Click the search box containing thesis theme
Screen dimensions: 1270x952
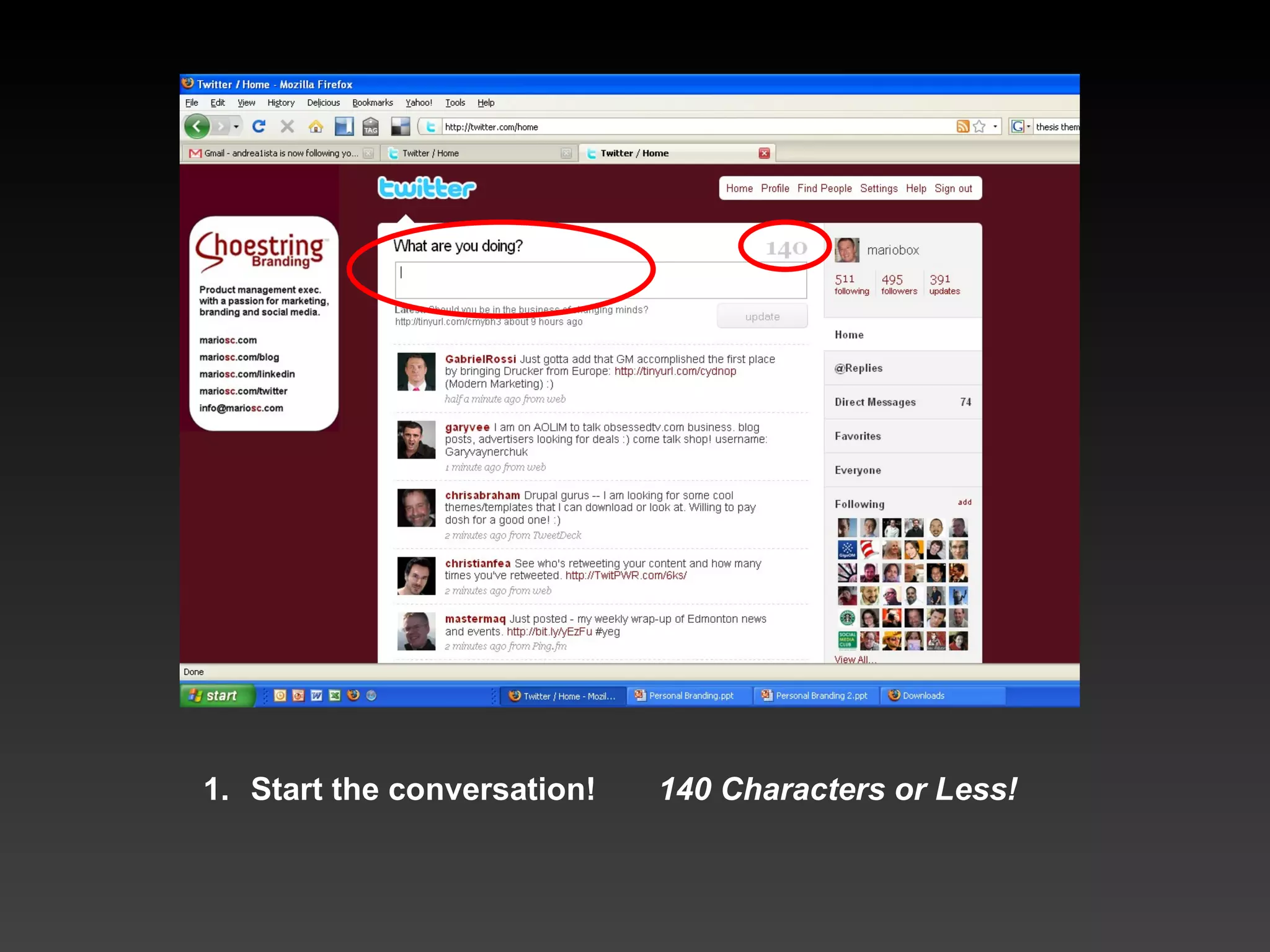pos(1057,126)
